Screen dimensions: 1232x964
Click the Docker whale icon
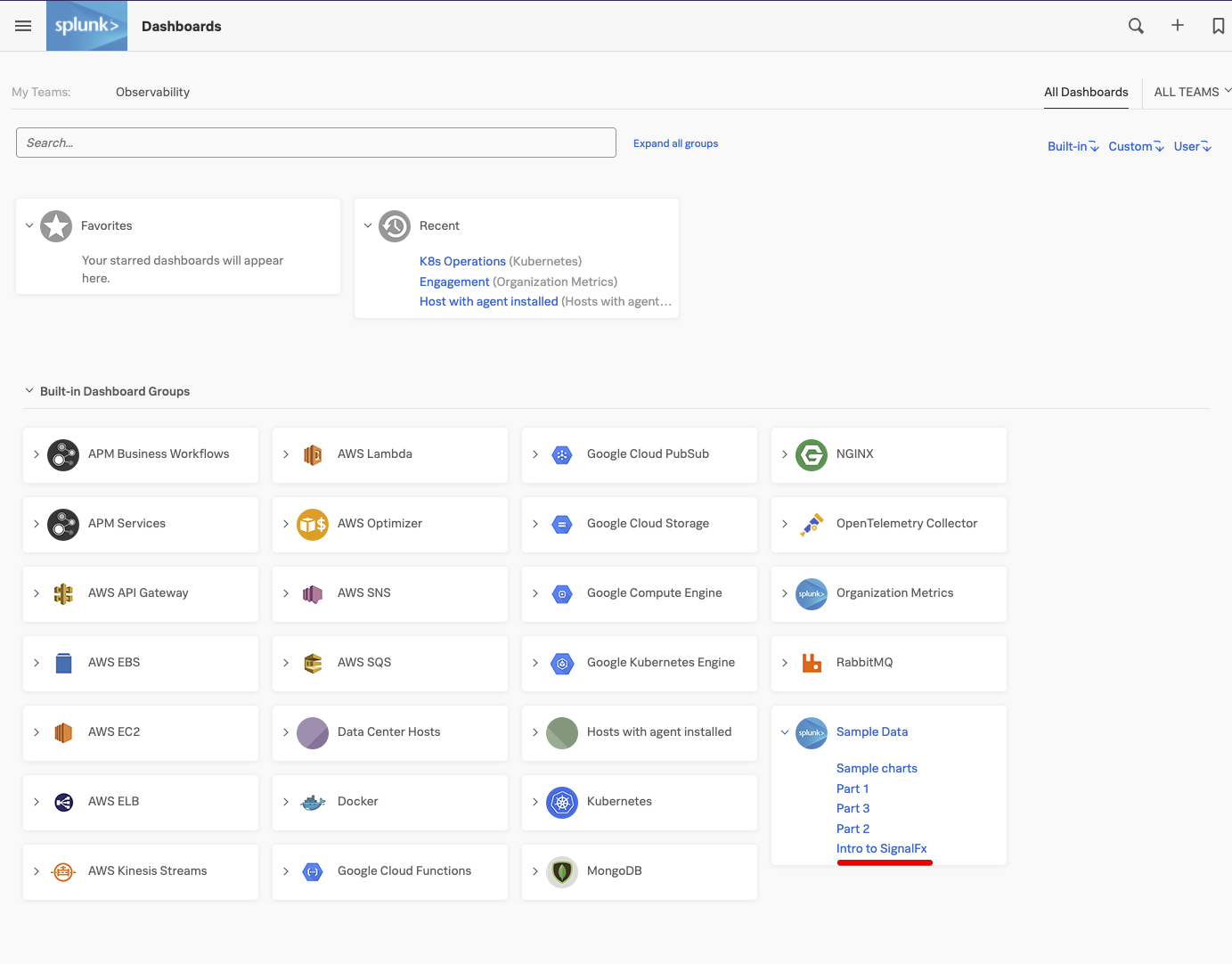click(x=313, y=803)
